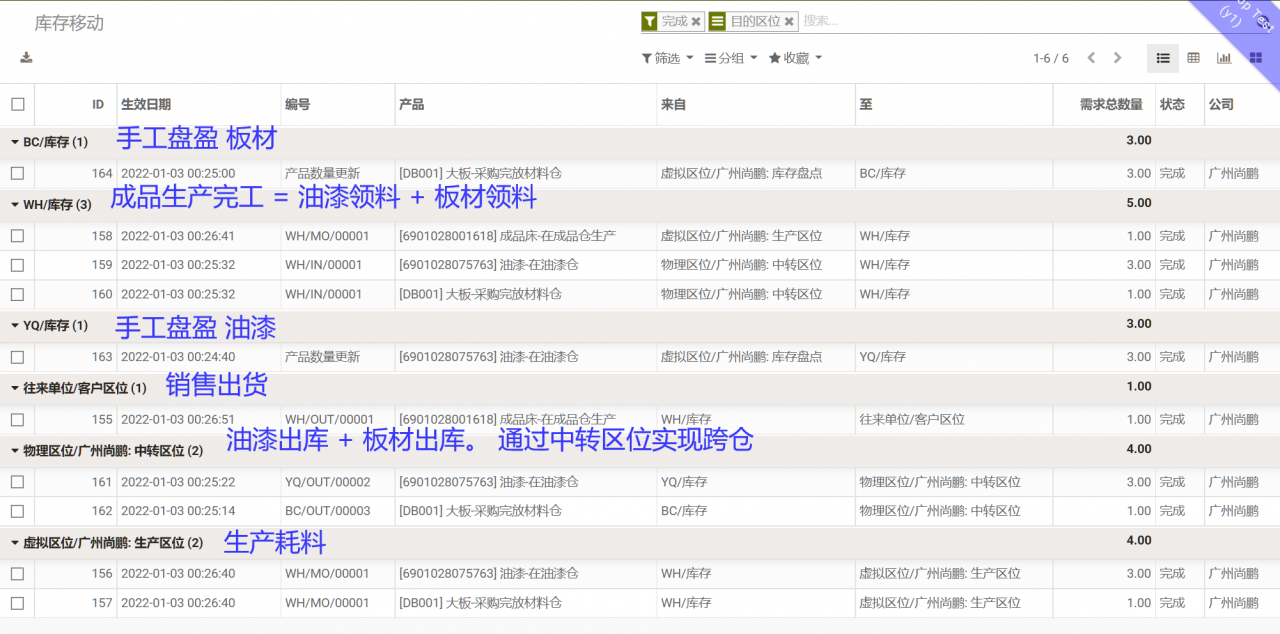Click BC/库存 source cell in row 162
The width and height of the screenshot is (1280, 634).
tap(684, 511)
